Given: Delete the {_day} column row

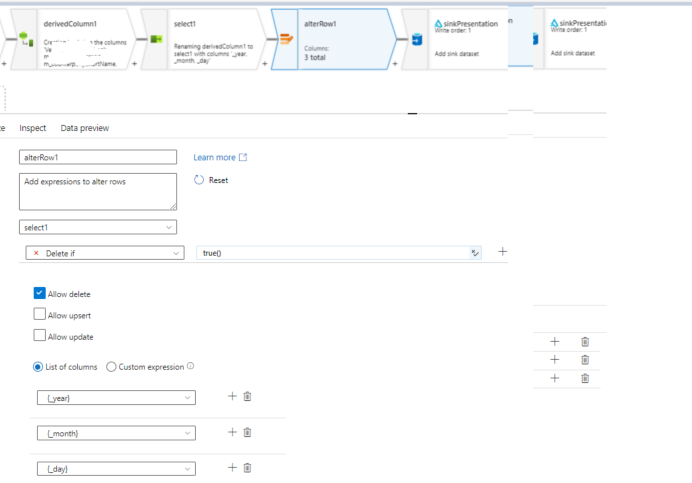Looking at the screenshot, I should 247,467.
